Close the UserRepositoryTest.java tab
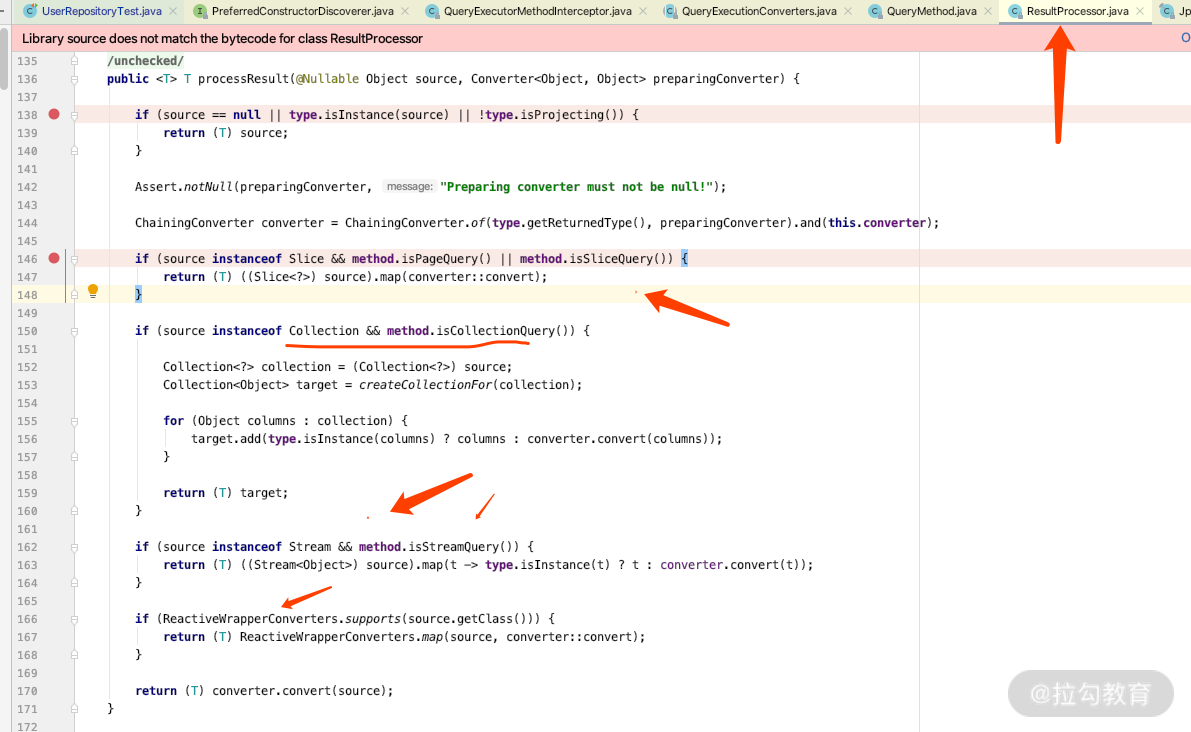1191x732 pixels. click(x=173, y=11)
